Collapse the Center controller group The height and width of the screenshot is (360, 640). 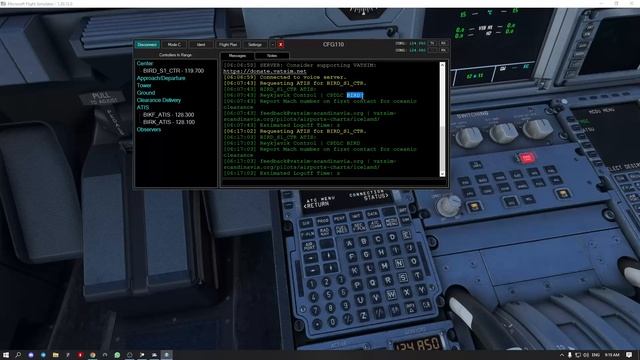pyautogui.click(x=144, y=63)
